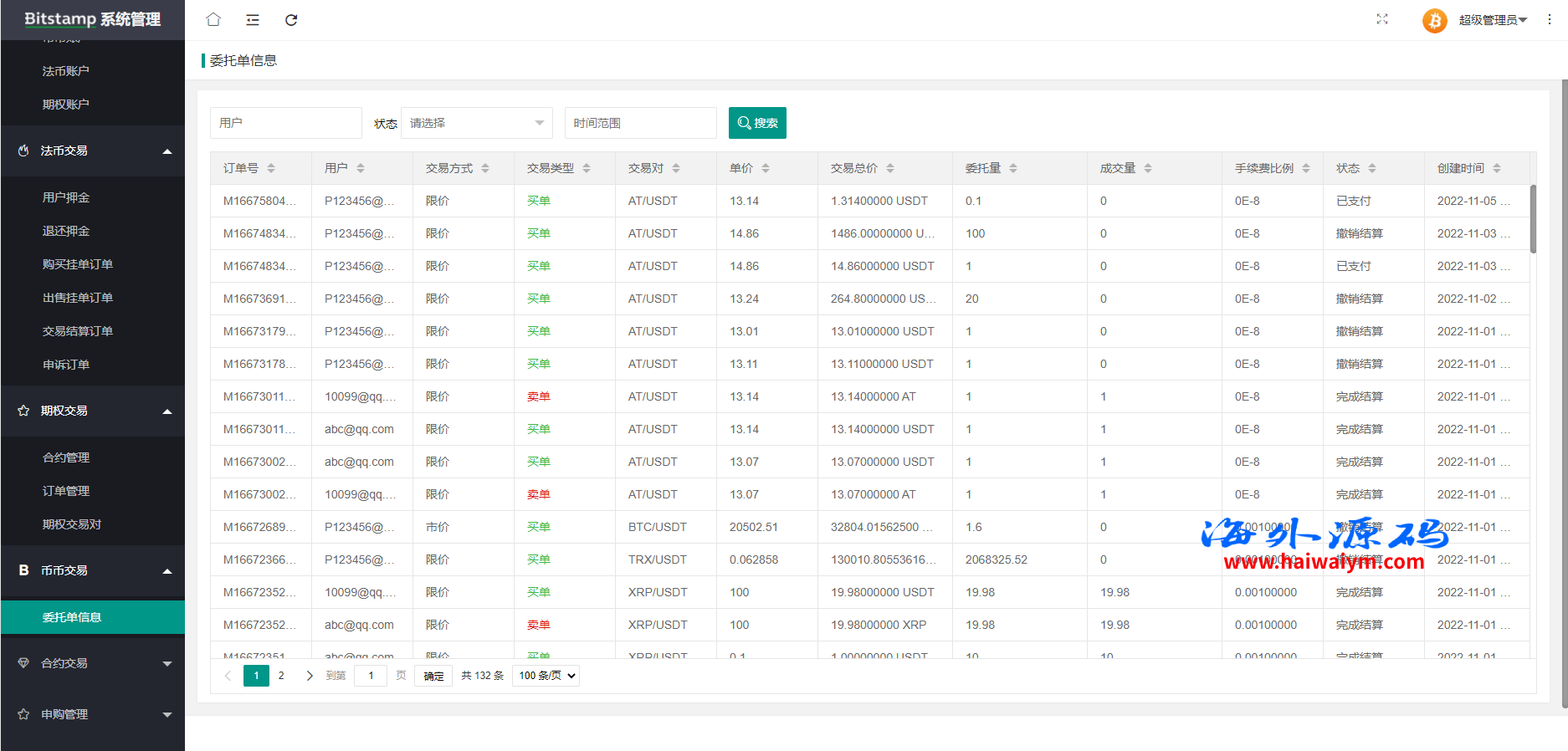Click the home icon in top bar
Image resolution: width=1568 pixels, height=751 pixels.
point(213,19)
